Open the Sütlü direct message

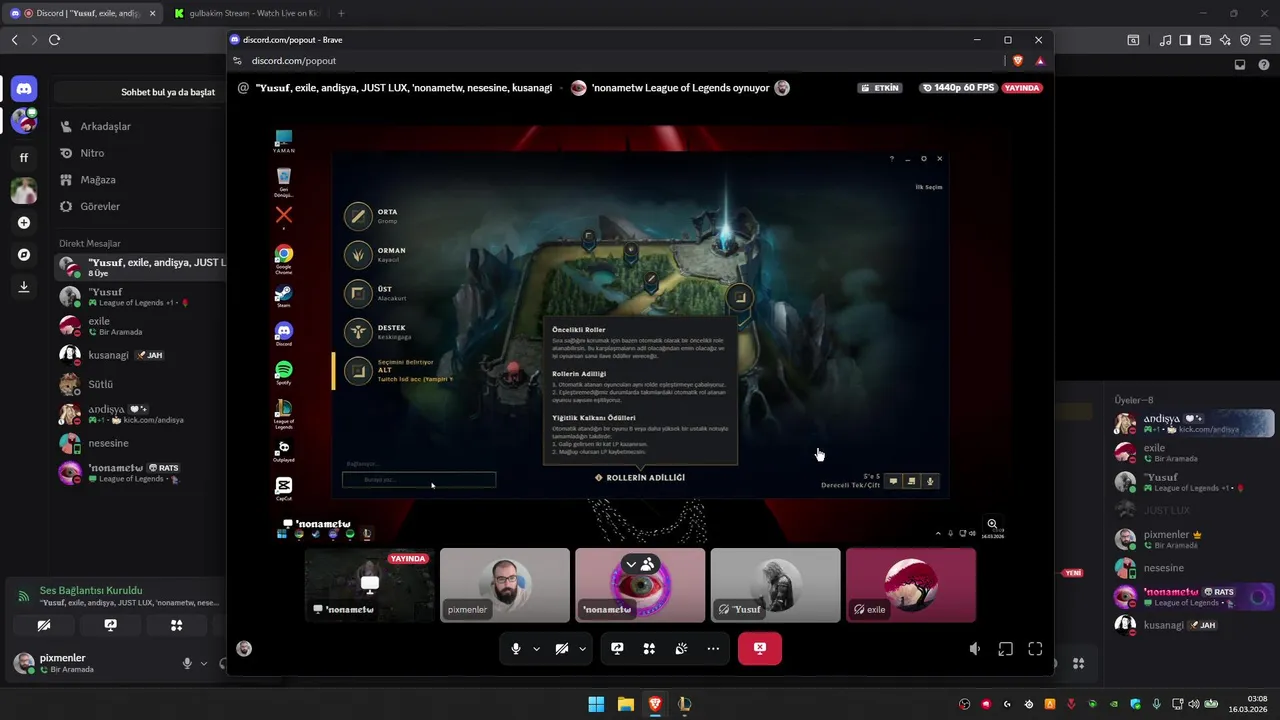pos(140,384)
